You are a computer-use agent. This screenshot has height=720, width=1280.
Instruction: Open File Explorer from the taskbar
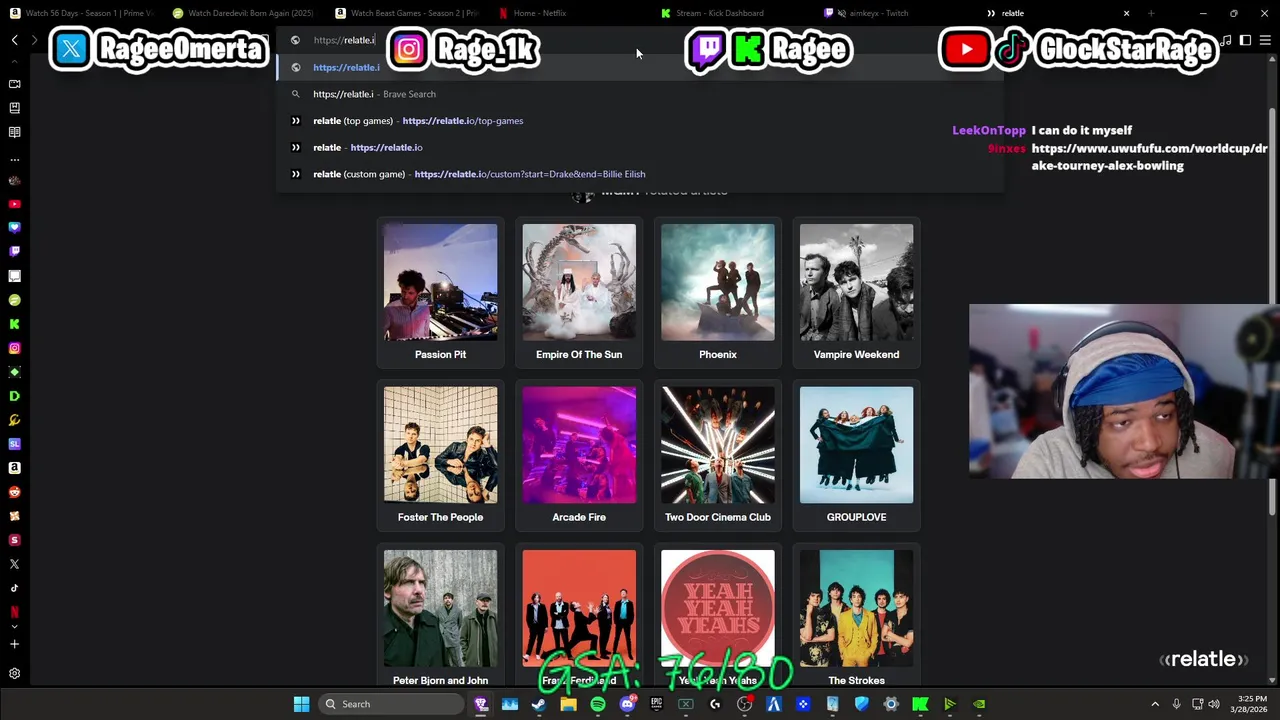tap(568, 704)
